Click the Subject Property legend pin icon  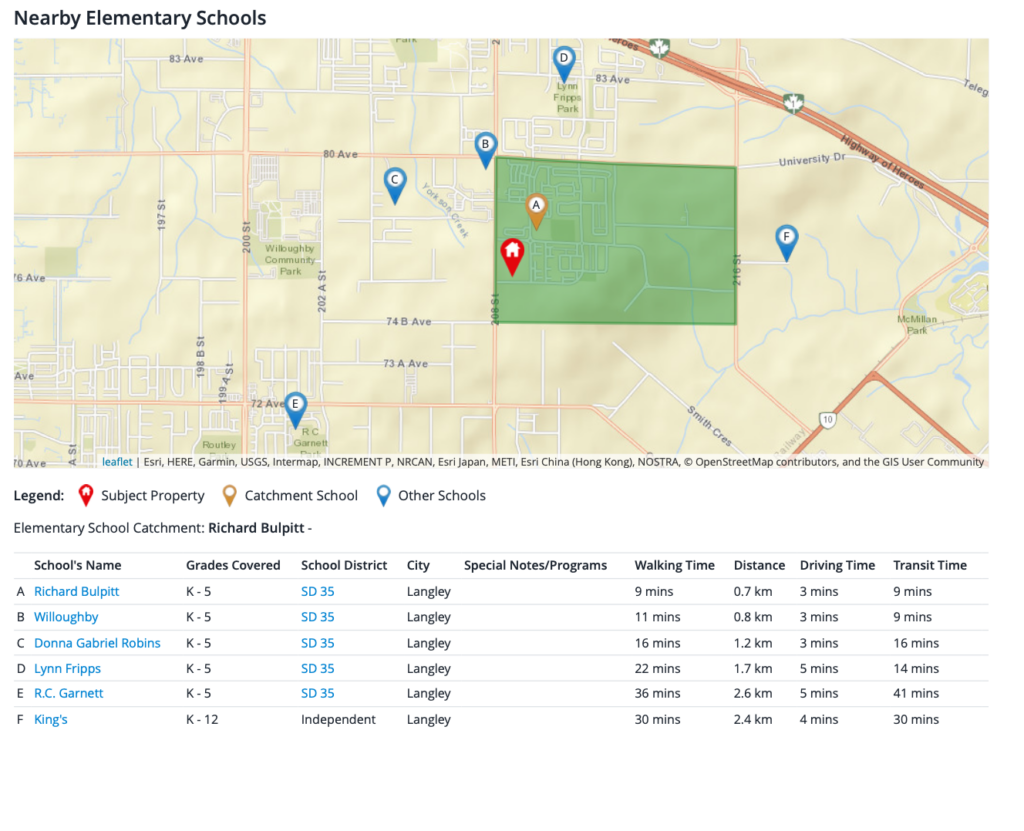(86, 496)
